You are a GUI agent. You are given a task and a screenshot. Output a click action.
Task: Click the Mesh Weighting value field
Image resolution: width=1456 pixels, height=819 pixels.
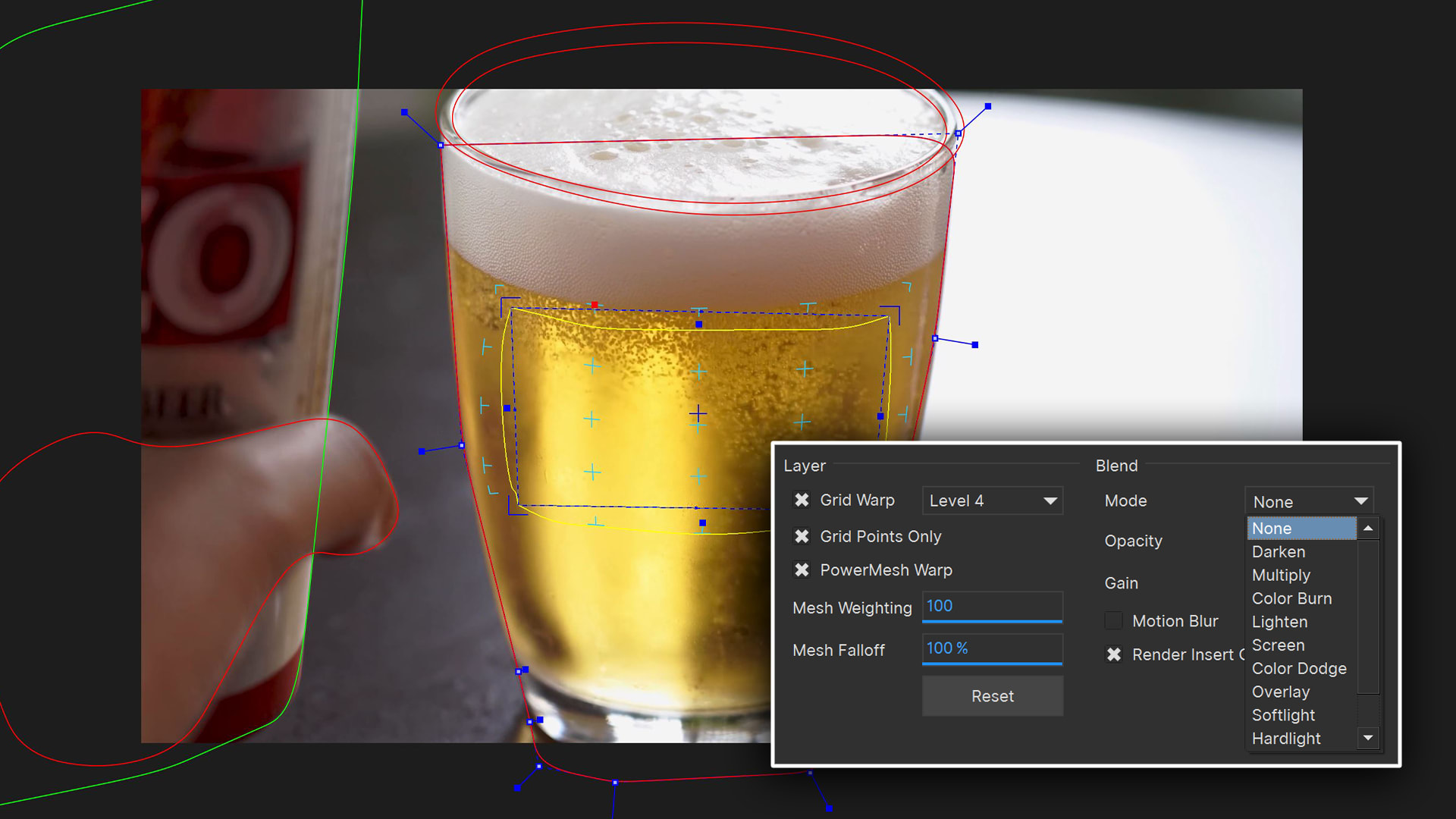click(992, 606)
